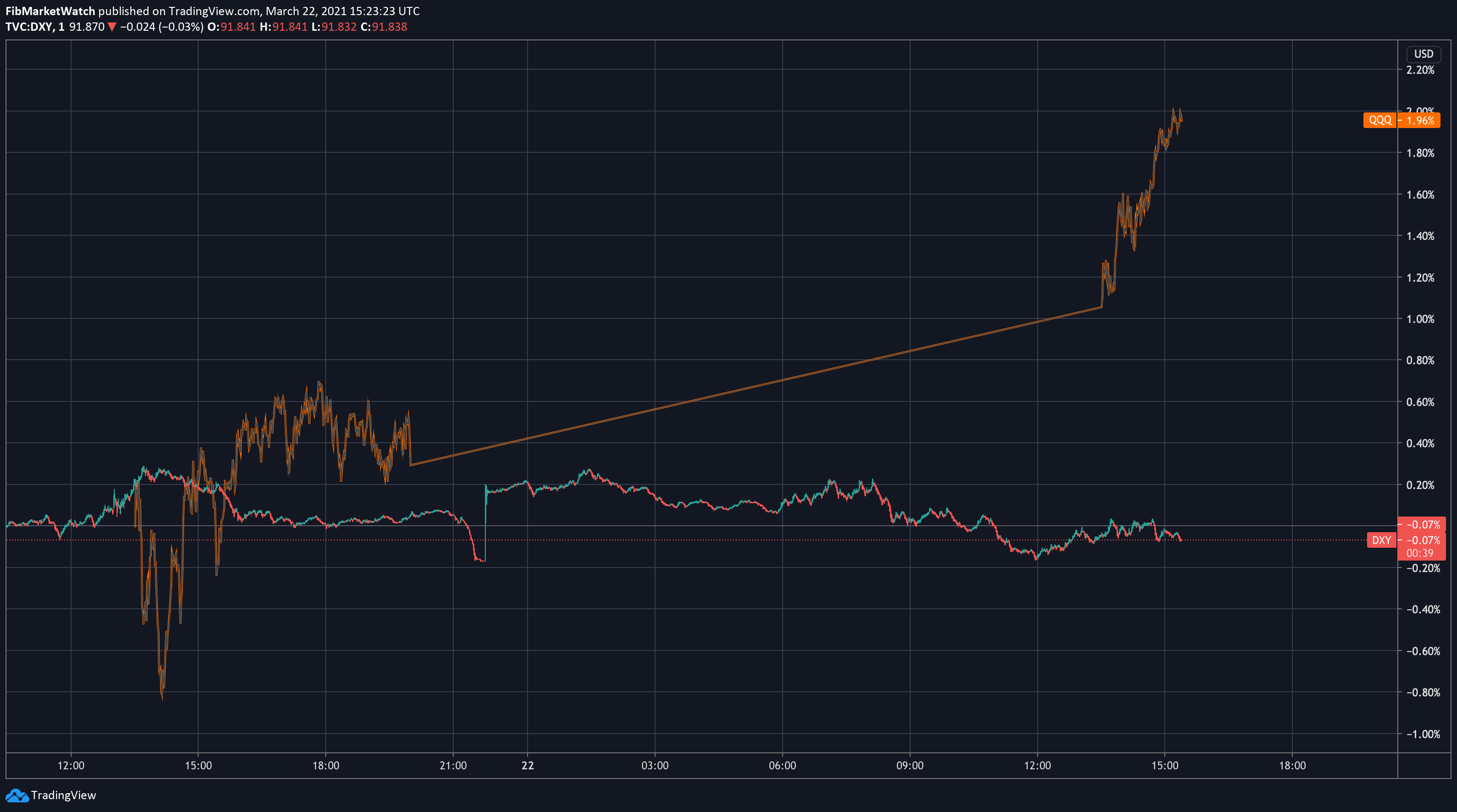Click the 0.20% price axis label
This screenshot has height=812, width=1457.
point(1420,485)
